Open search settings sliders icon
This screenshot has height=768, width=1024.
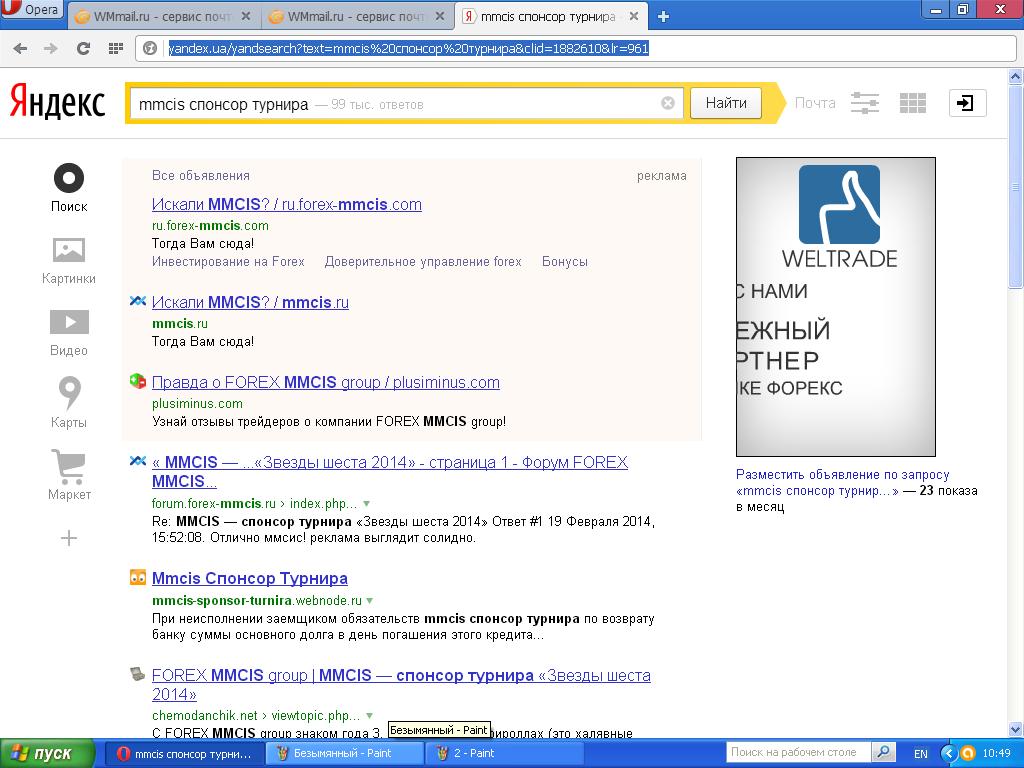pyautogui.click(x=865, y=103)
